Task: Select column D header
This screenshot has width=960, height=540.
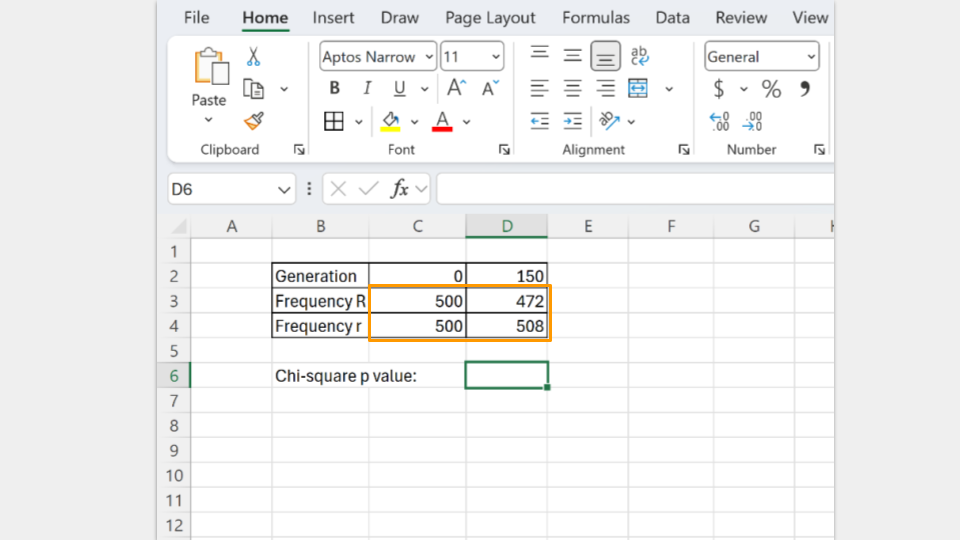Action: tap(506, 226)
